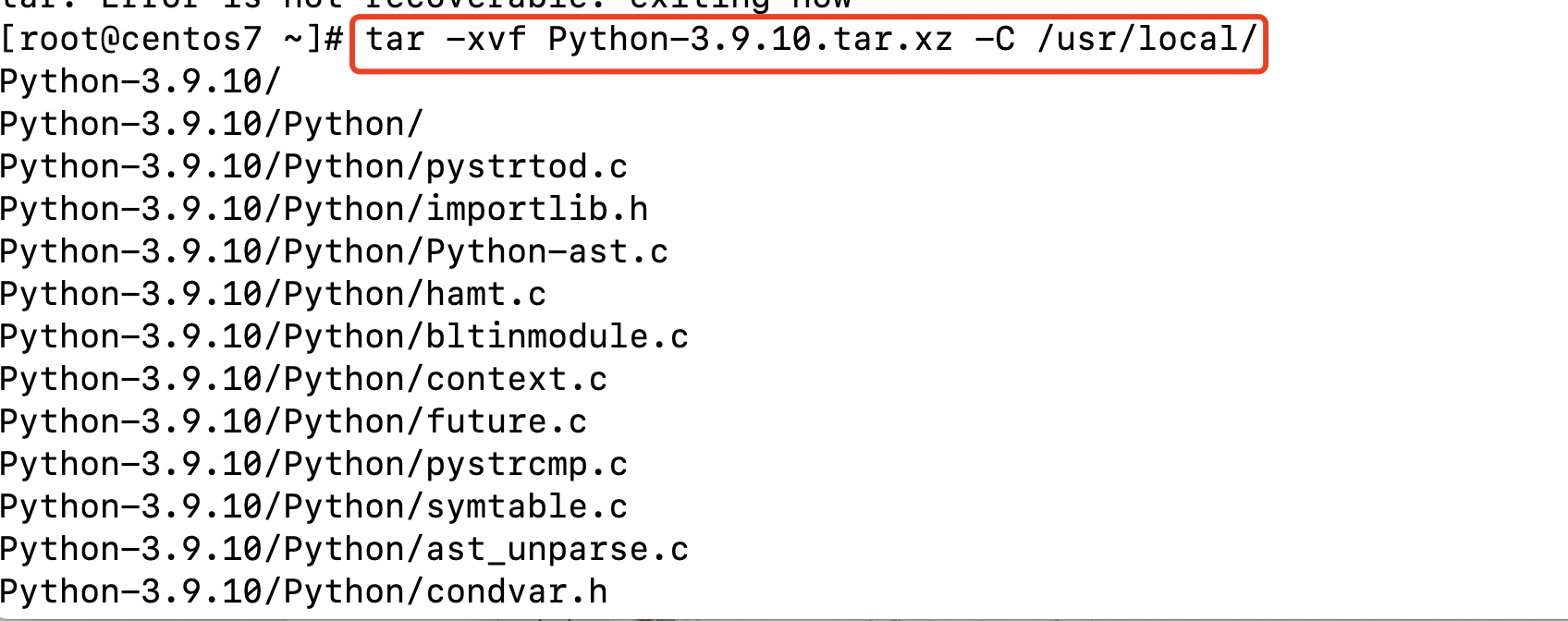Click the pystrcmp.c file line
Image resolution: width=1568 pixels, height=621 pixels.
314,465
